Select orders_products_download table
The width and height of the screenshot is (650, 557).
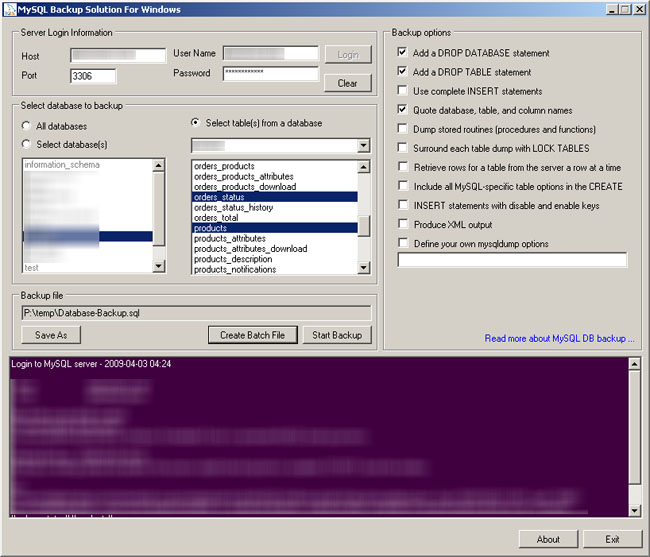coord(274,186)
